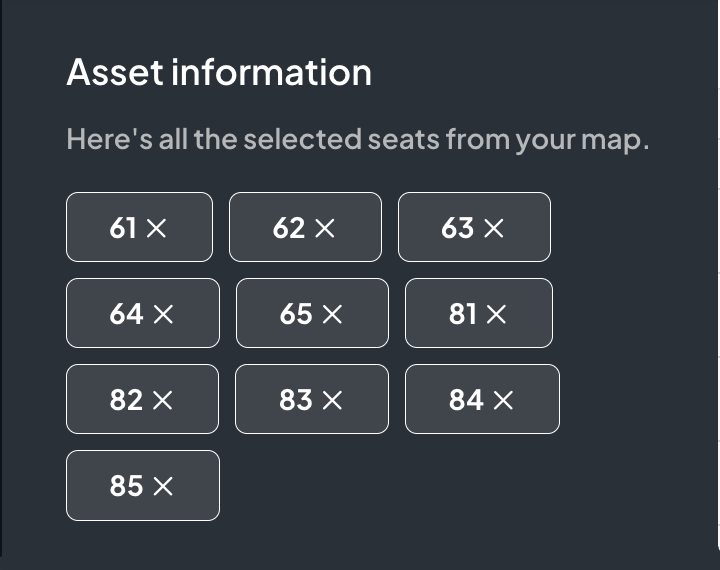The height and width of the screenshot is (570, 720).
Task: Click the X next to seat 65
Action: 333,315
